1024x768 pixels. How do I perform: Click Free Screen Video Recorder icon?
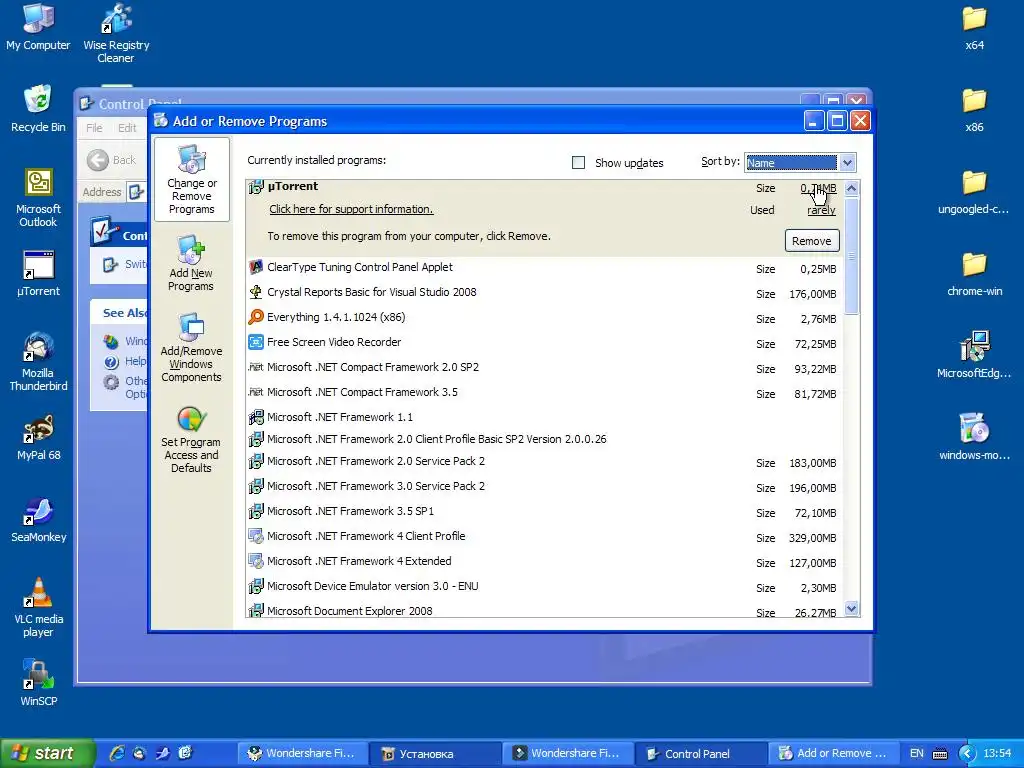256,342
